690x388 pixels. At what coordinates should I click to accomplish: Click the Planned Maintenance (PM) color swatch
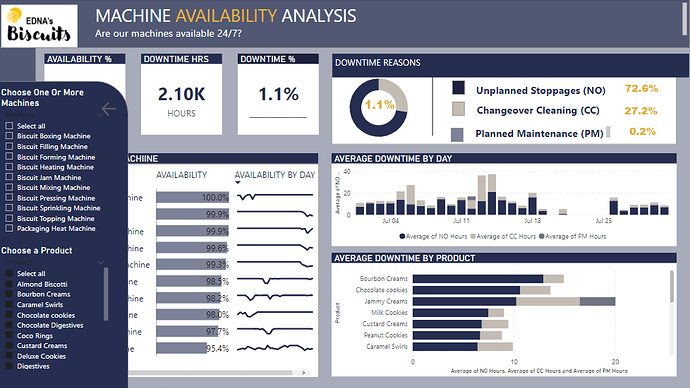click(x=457, y=135)
